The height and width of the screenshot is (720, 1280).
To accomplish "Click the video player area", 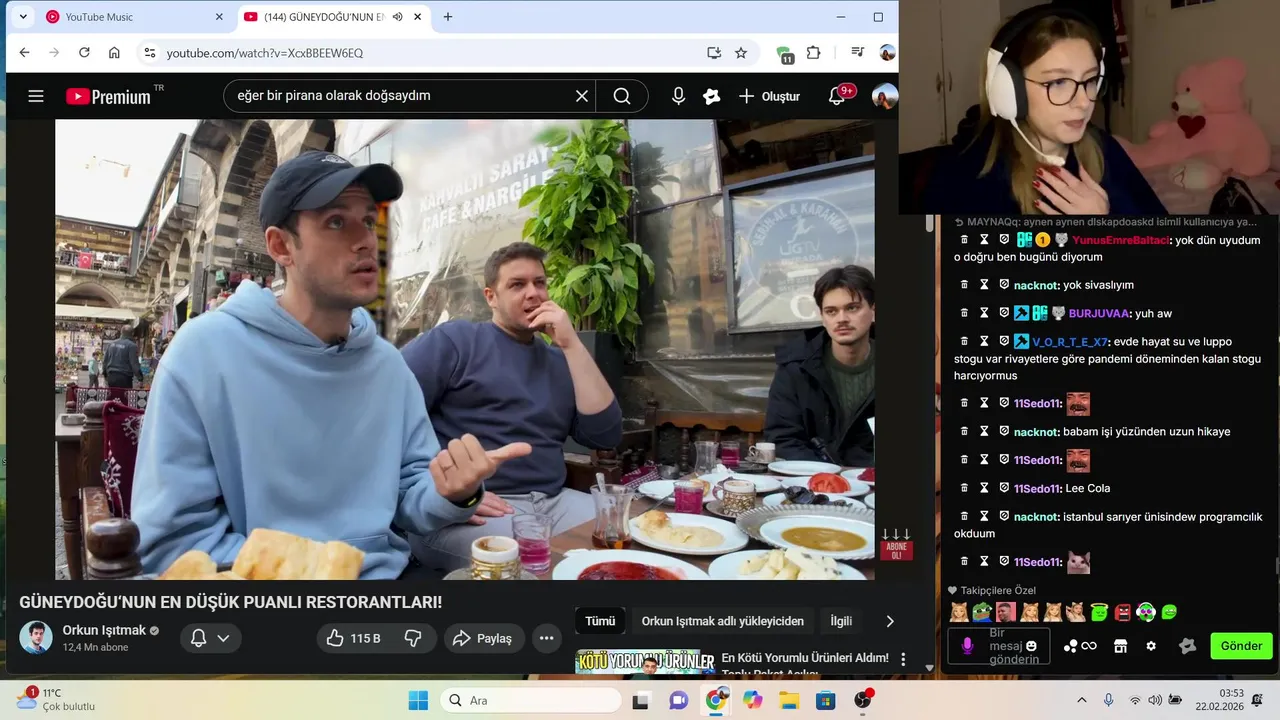I will 465,349.
